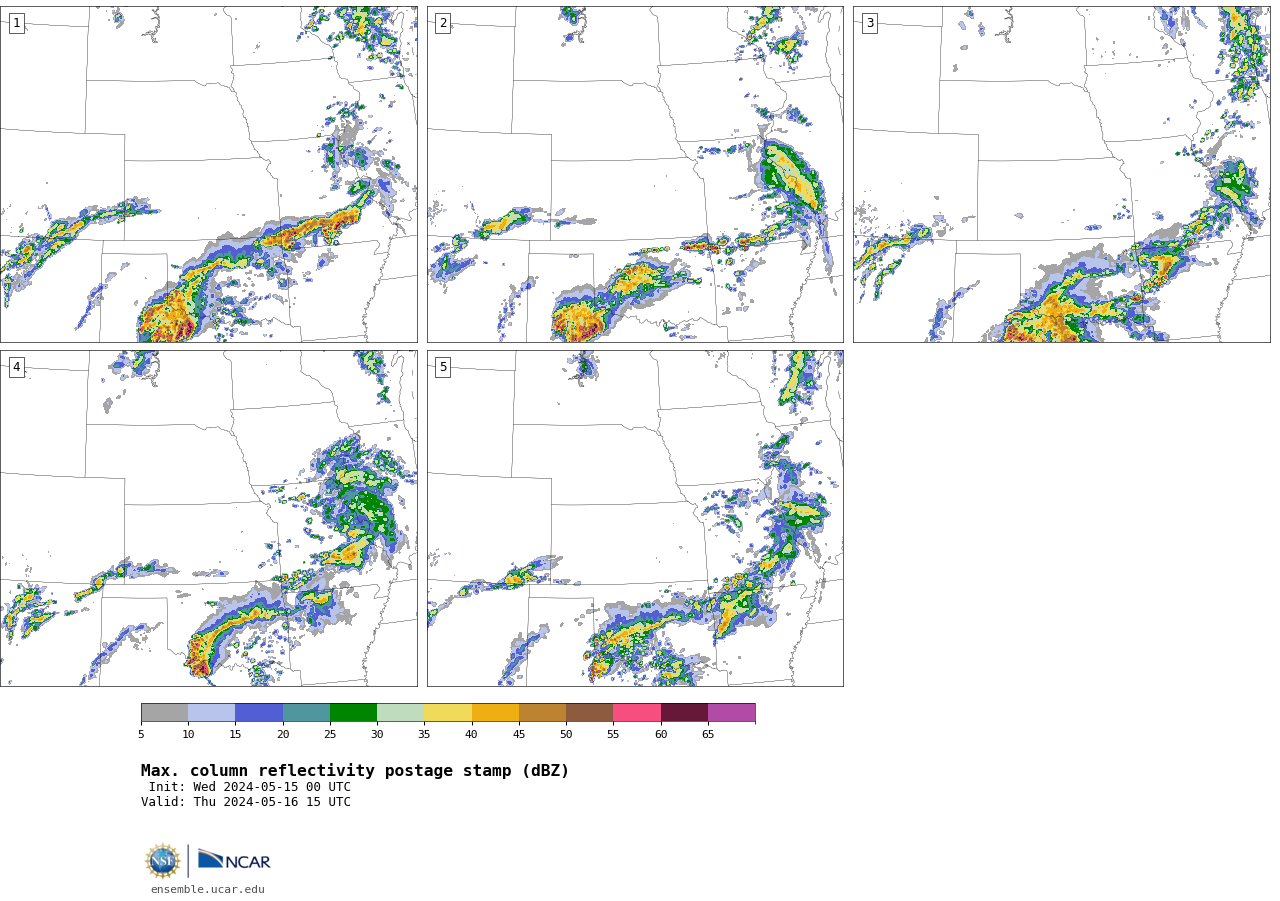Viewport: 1280px width, 901px height.
Task: Click the 35 colorbar tick label
Action: (x=424, y=735)
